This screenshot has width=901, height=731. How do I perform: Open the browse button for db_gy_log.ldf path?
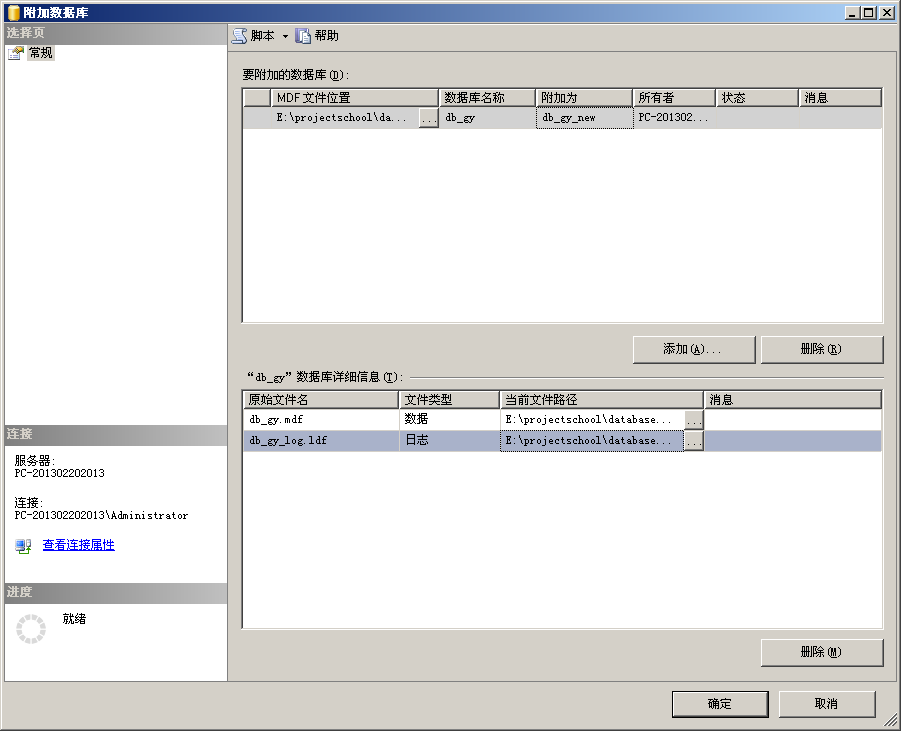pos(694,440)
